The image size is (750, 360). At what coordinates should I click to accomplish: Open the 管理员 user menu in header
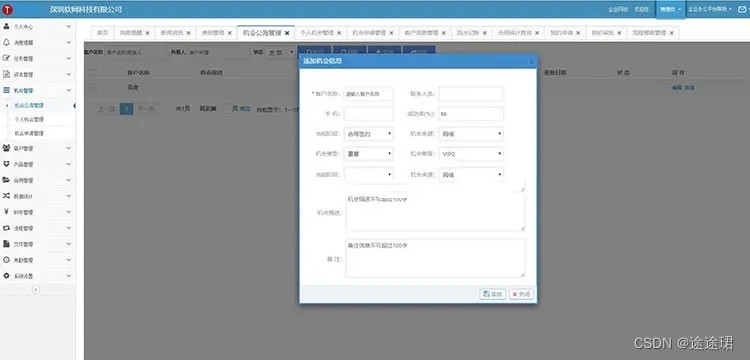670,10
